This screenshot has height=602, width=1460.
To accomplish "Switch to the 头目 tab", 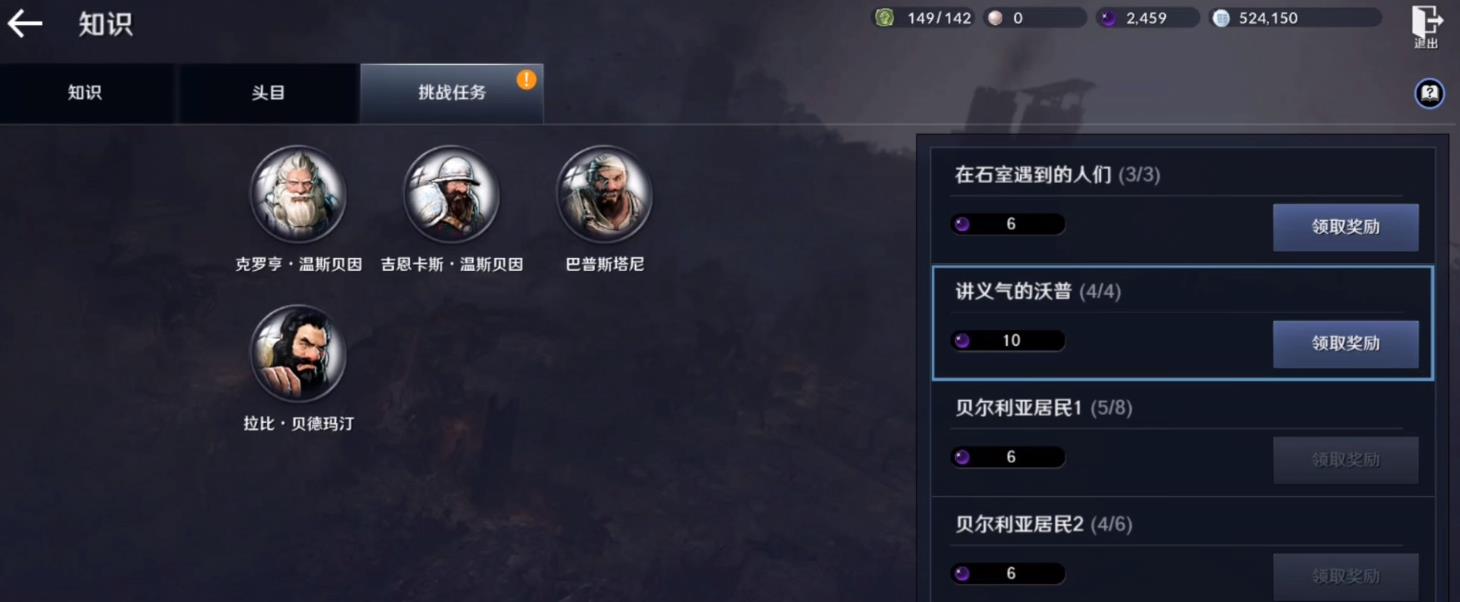I will [x=268, y=93].
